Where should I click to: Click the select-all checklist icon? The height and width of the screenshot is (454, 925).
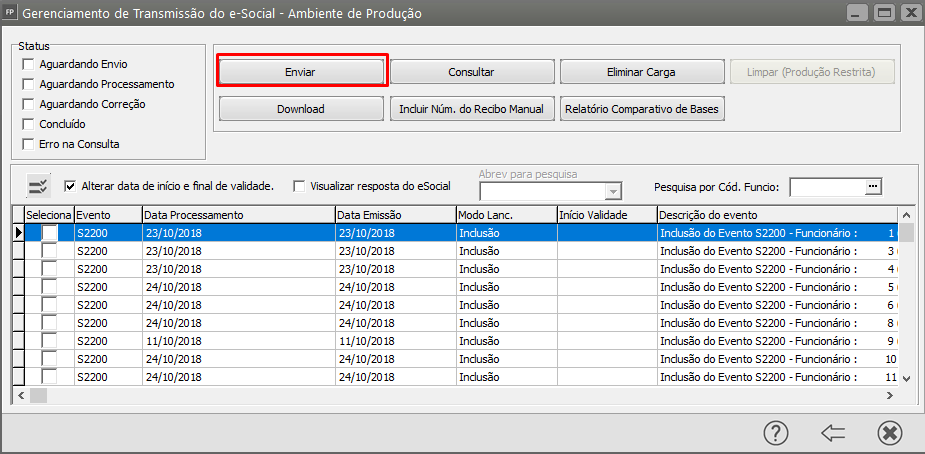pyautogui.click(x=38, y=186)
